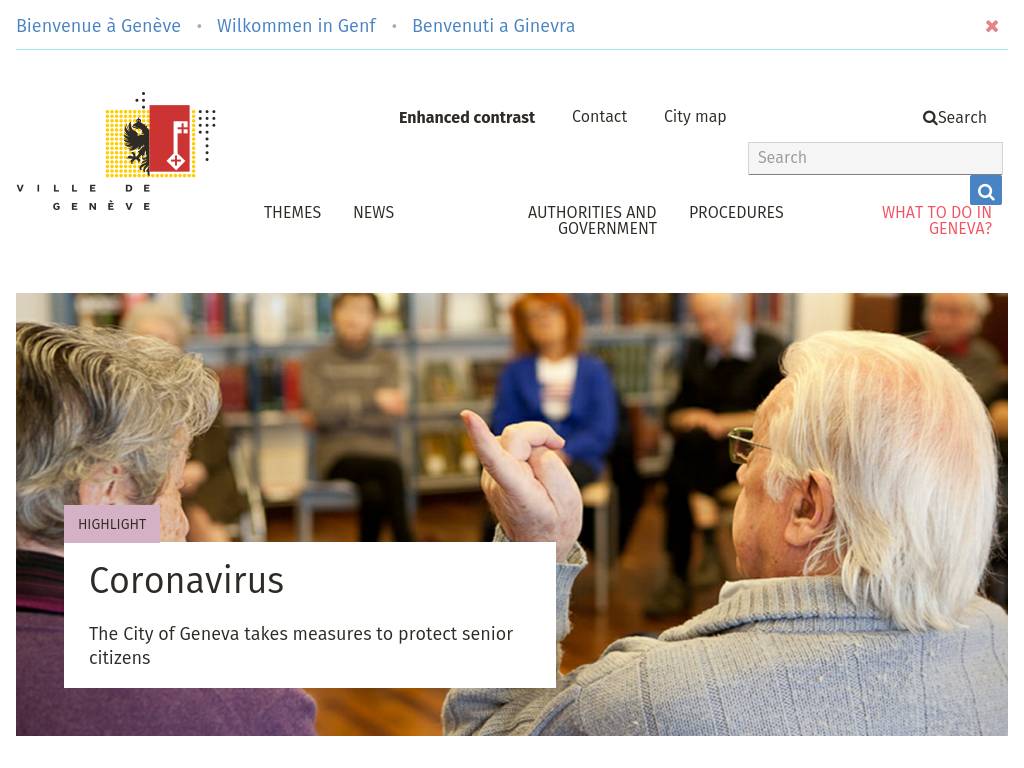Click inside the Search text field
The image size is (1024, 768).
tap(875, 158)
